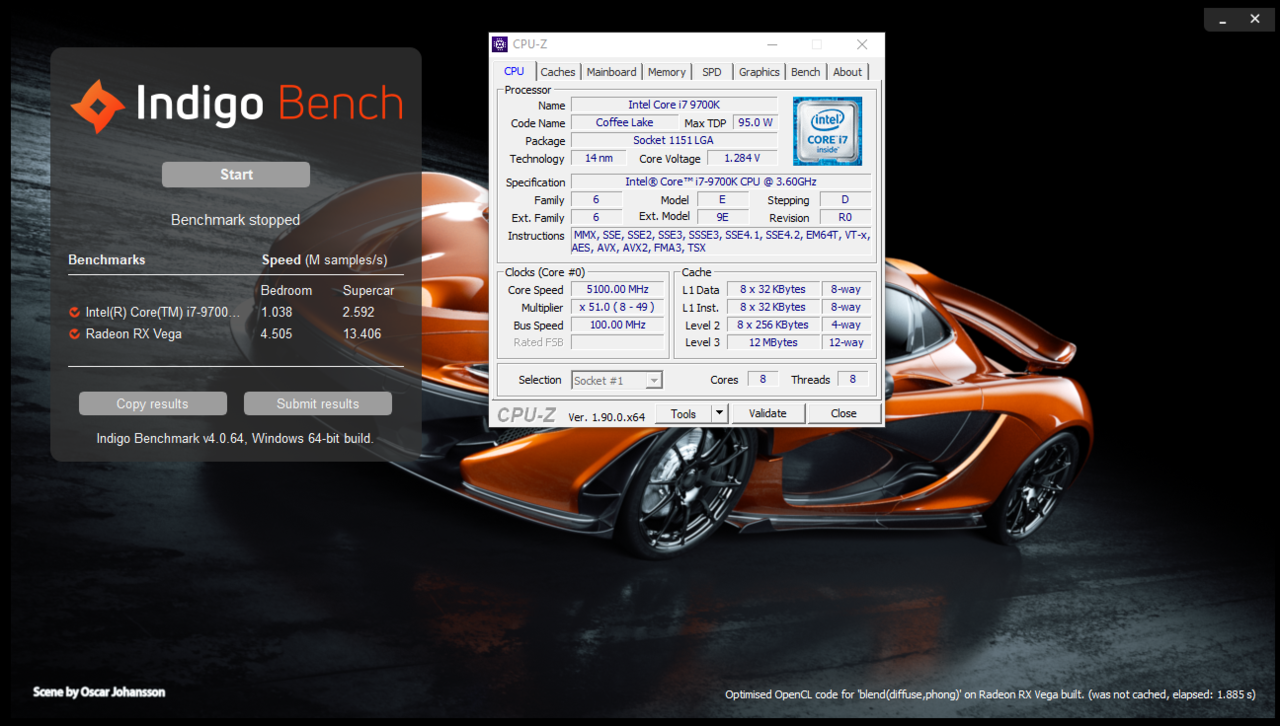Click the Core Speed value 5100.00 MHz
The height and width of the screenshot is (726, 1280).
[x=618, y=290]
